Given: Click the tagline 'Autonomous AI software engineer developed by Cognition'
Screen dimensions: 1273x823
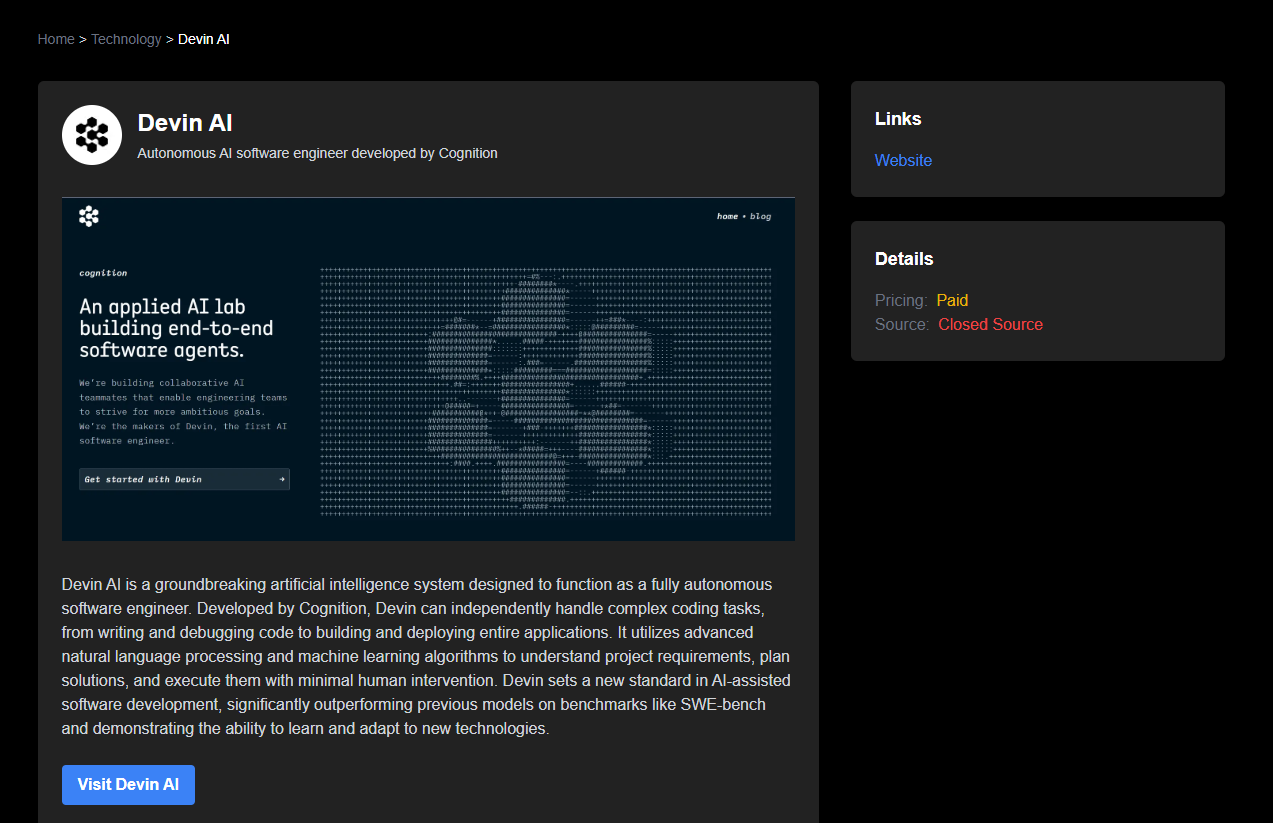Looking at the screenshot, I should pos(317,153).
